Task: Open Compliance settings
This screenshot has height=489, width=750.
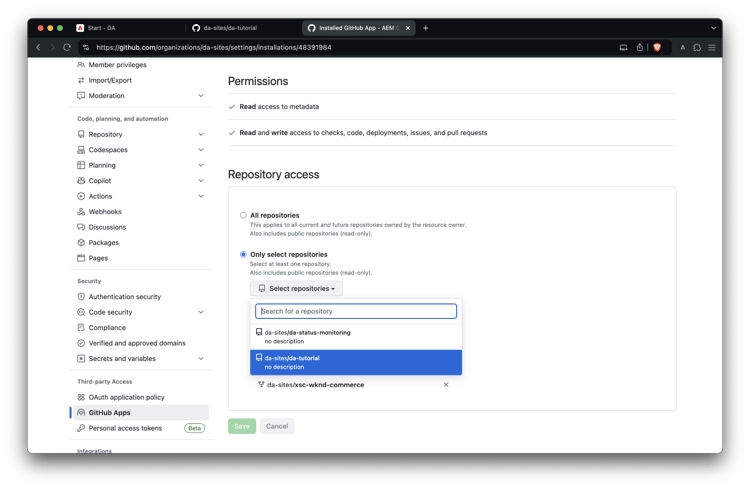Action: coord(107,327)
